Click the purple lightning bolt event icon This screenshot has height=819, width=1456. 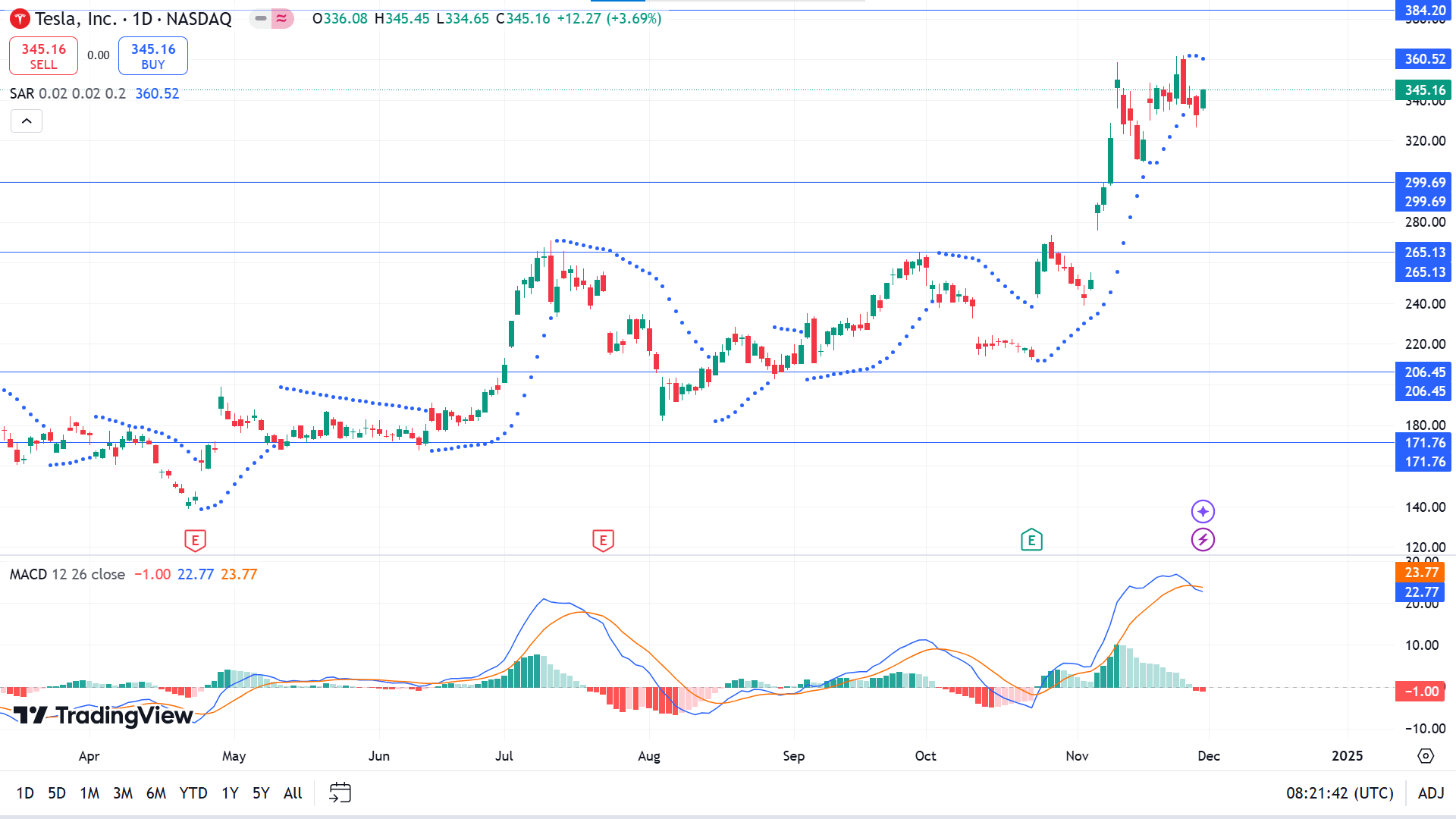point(1203,540)
